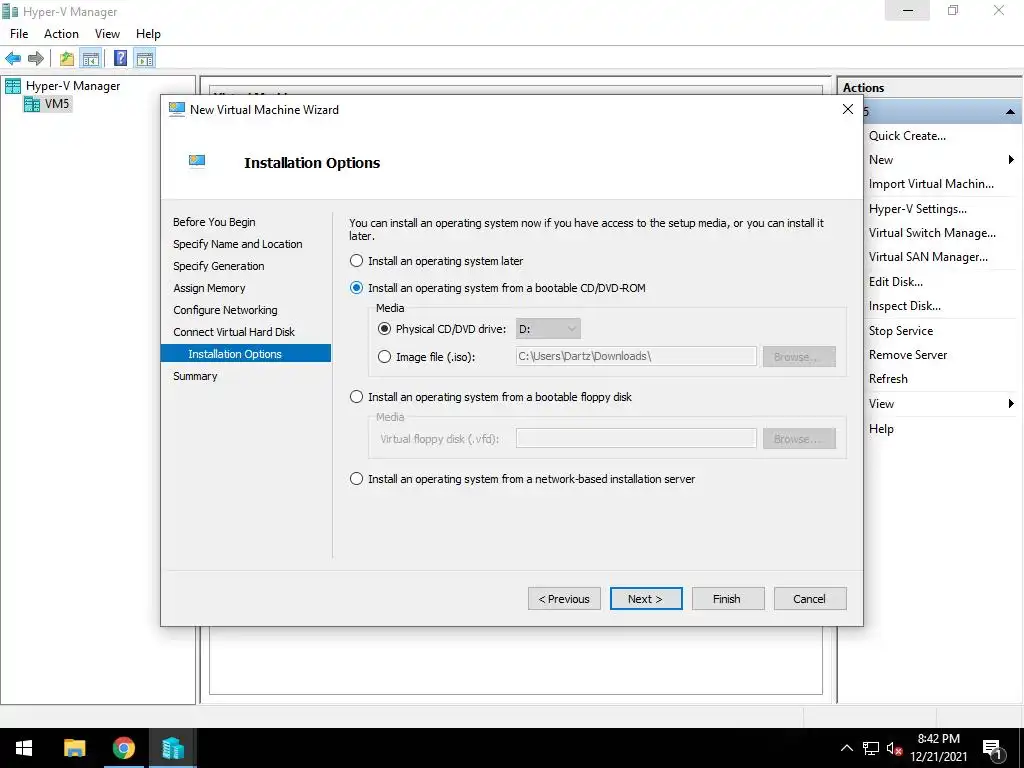Jump to the Summary step
Viewport: 1024px width, 768px height.
[195, 376]
